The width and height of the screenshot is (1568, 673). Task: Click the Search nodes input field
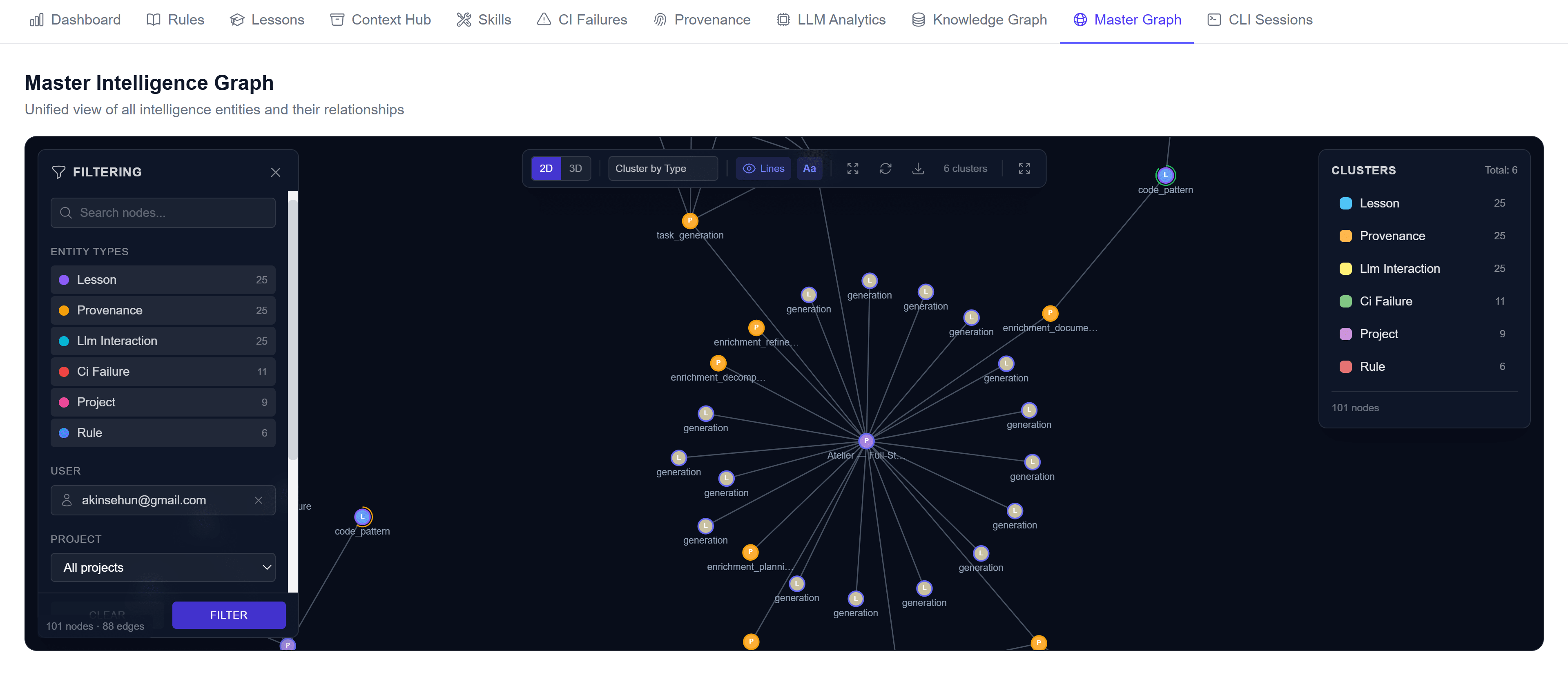(x=163, y=212)
